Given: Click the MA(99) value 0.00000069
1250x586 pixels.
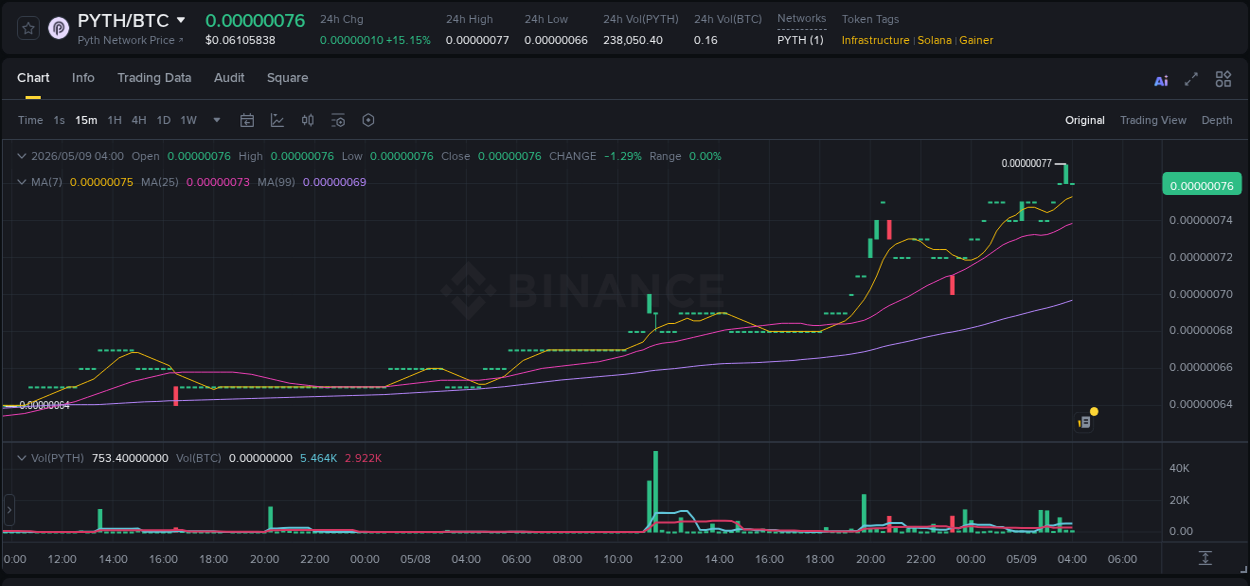Looking at the screenshot, I should click(335, 182).
